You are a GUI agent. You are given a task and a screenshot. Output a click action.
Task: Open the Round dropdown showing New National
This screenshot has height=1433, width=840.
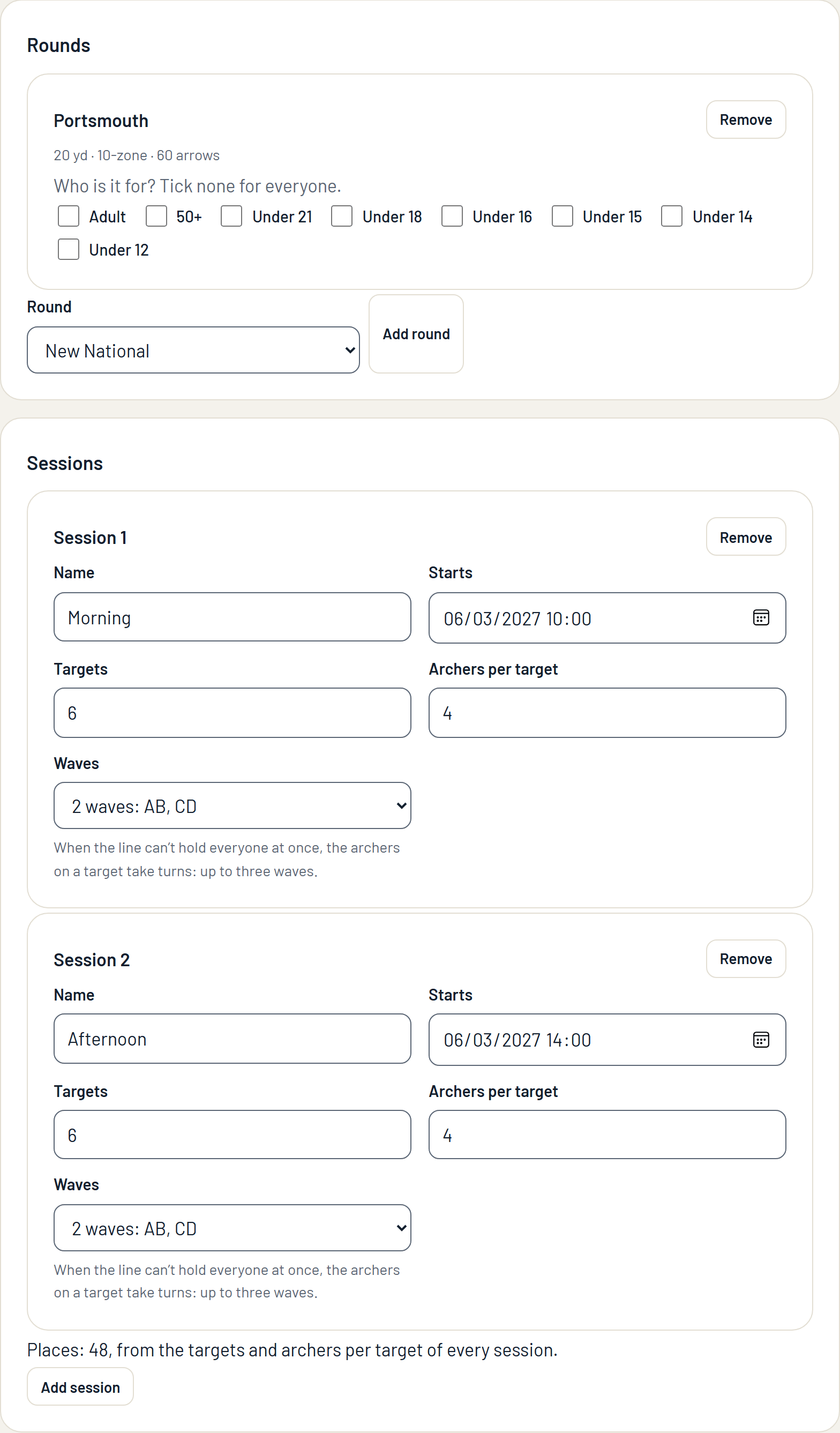(x=193, y=350)
